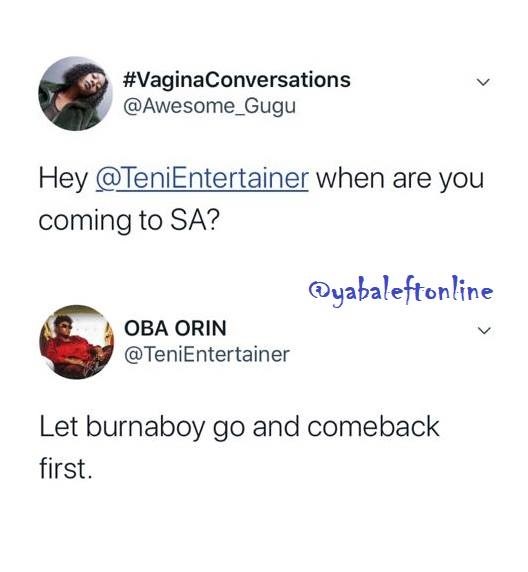
Task: Click the word "first." in the reply
Action: pos(66,468)
